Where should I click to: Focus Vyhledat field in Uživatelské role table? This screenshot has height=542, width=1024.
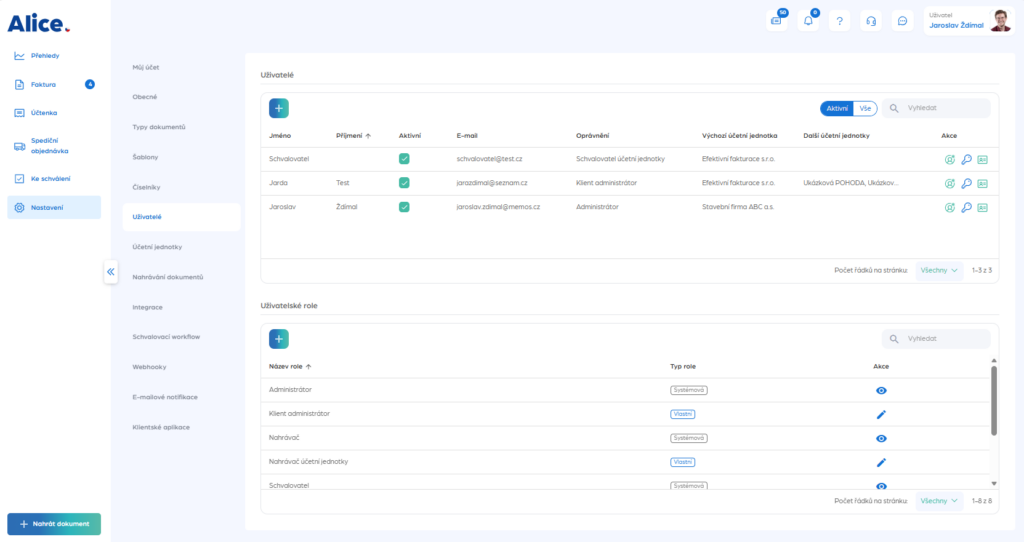[936, 339]
